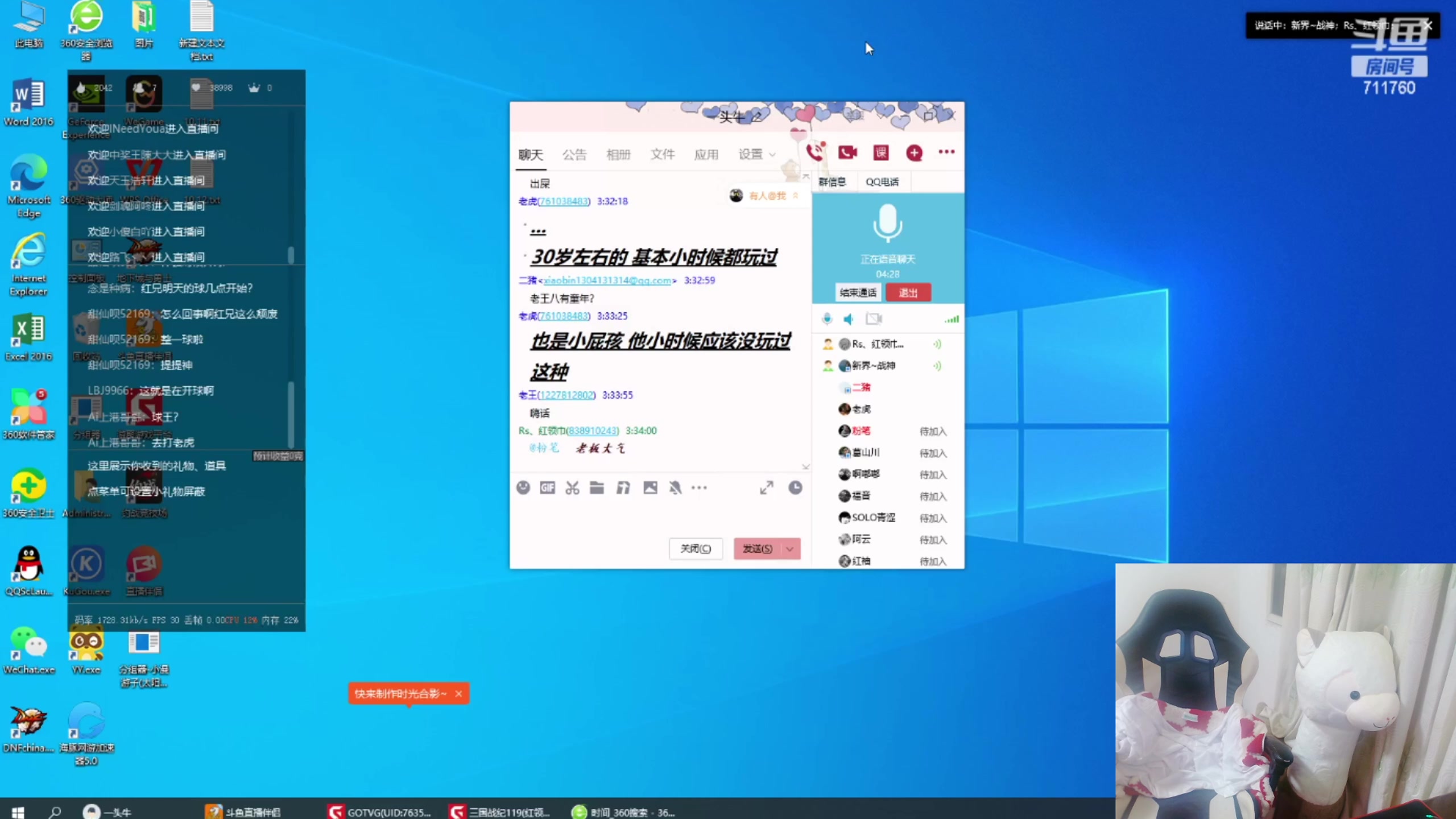Open the emoji smiley picker

pos(523,487)
